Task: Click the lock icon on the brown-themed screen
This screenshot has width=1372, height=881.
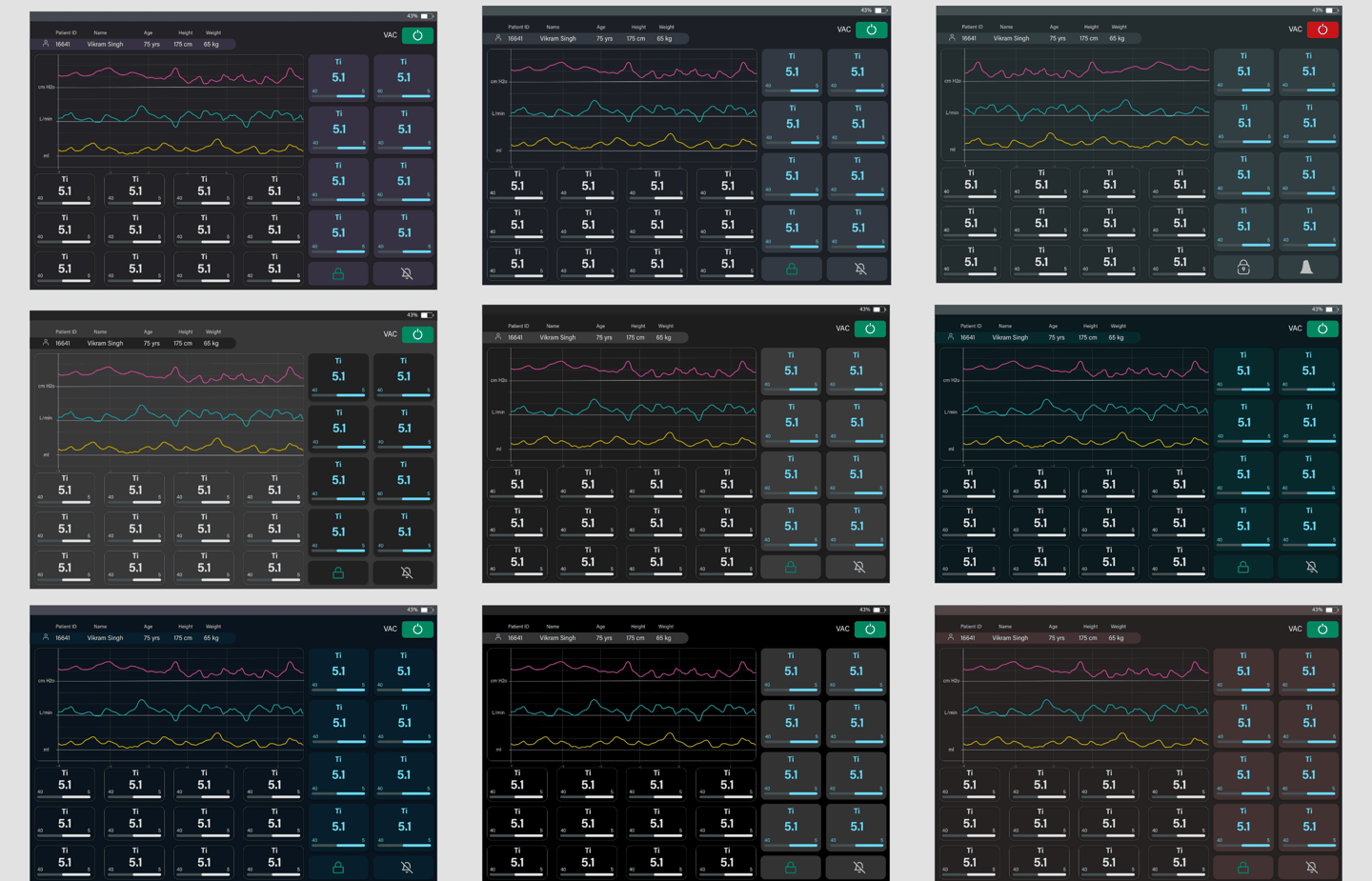Action: 1243,868
